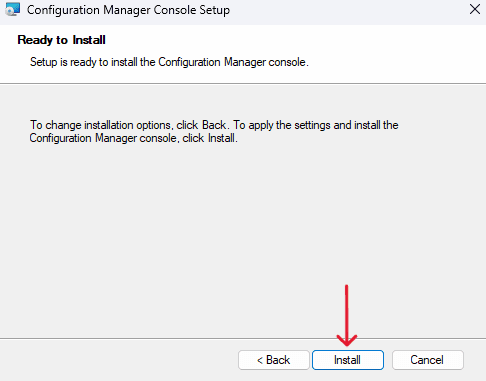Click the word Back in the instruction text

[214, 125]
